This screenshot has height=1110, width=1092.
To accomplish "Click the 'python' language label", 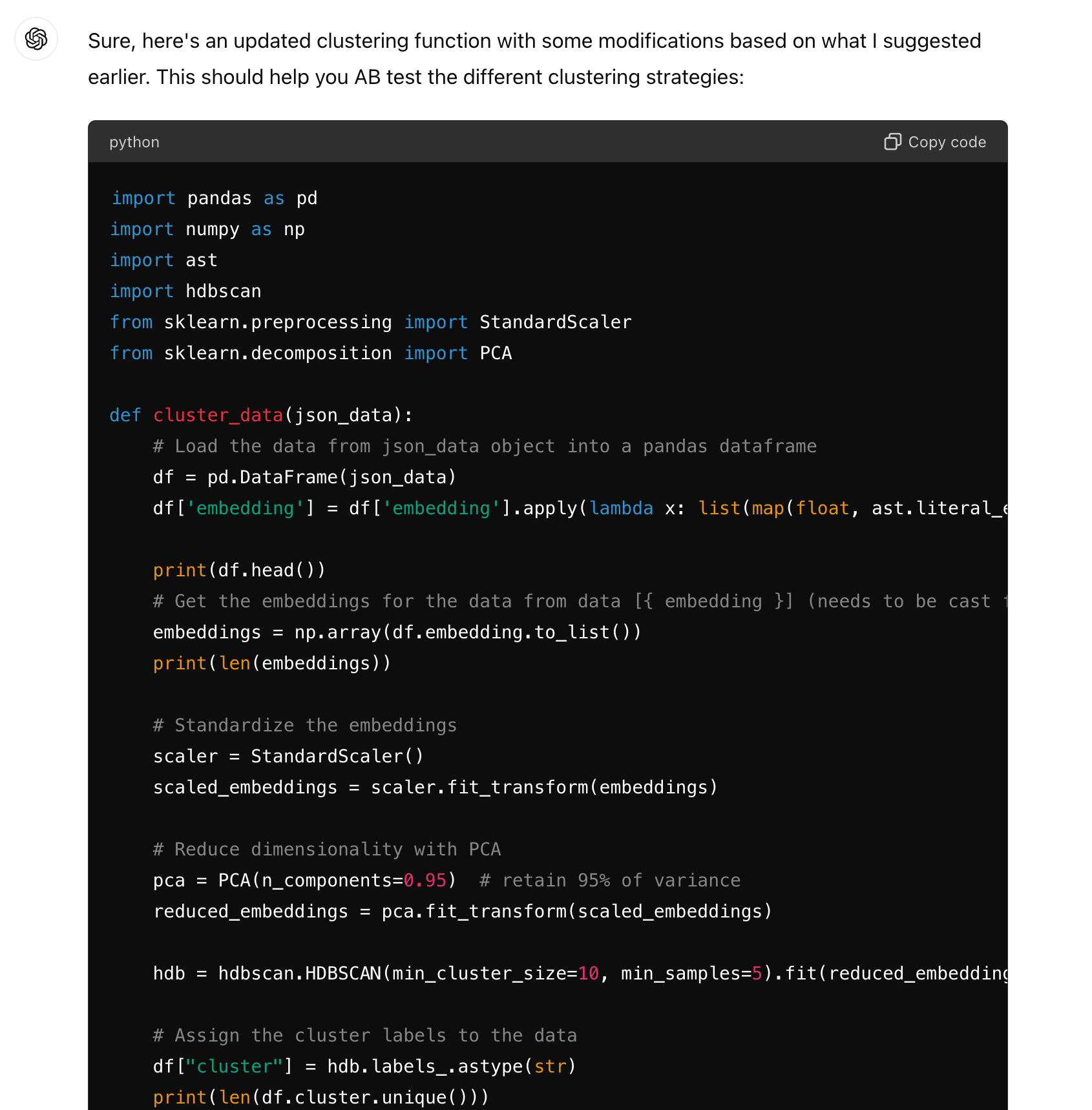I will point(134,142).
